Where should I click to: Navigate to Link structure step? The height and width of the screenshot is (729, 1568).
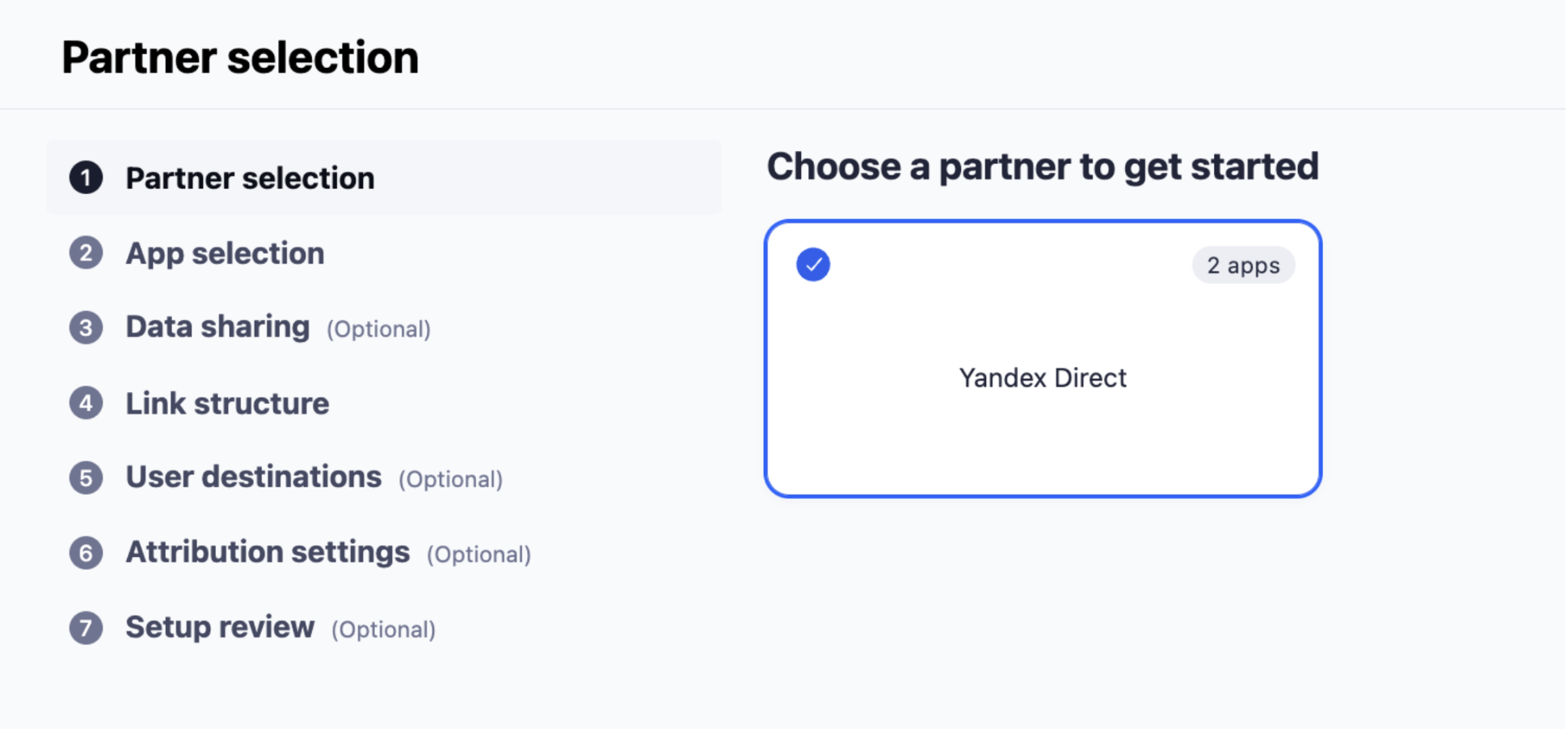[227, 403]
